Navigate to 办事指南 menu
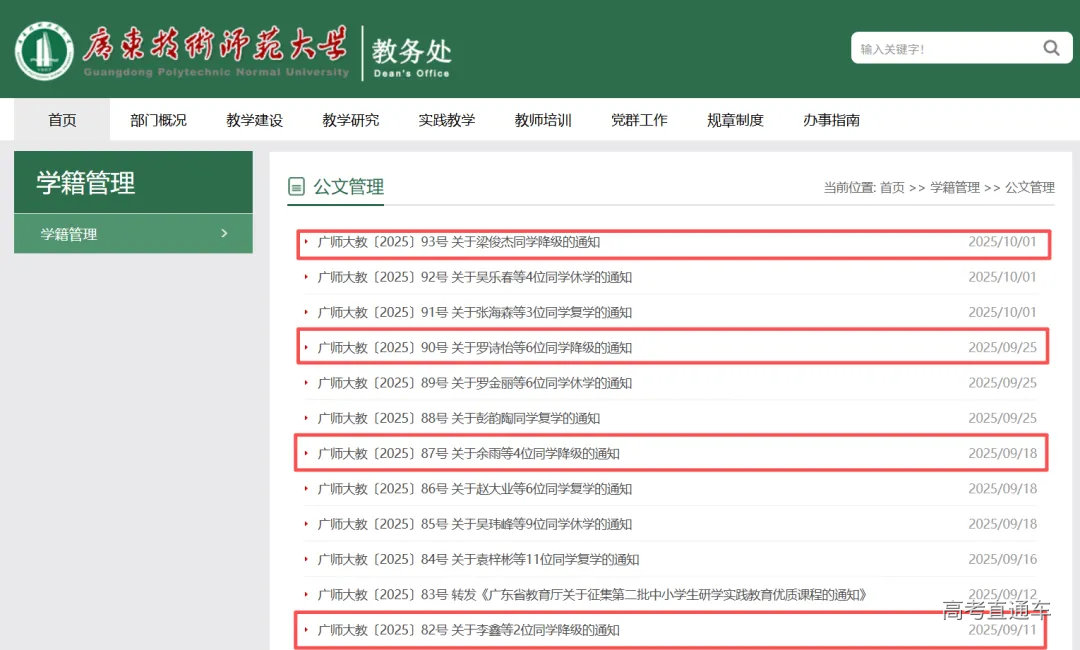 click(831, 120)
